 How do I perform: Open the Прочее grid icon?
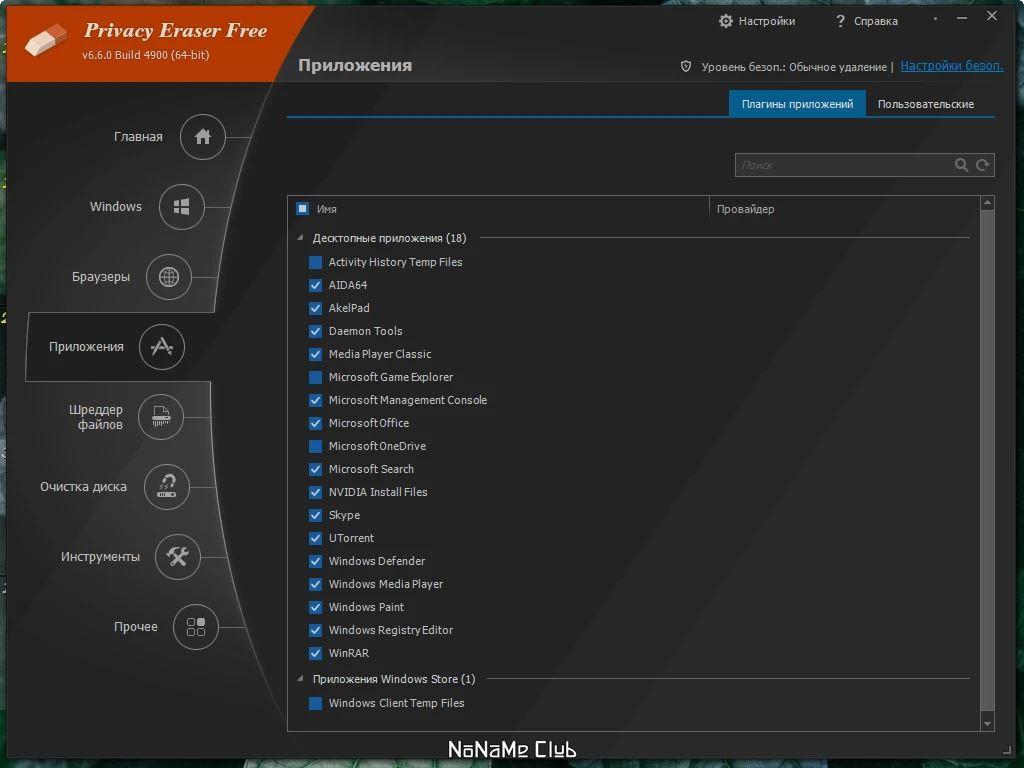(195, 627)
